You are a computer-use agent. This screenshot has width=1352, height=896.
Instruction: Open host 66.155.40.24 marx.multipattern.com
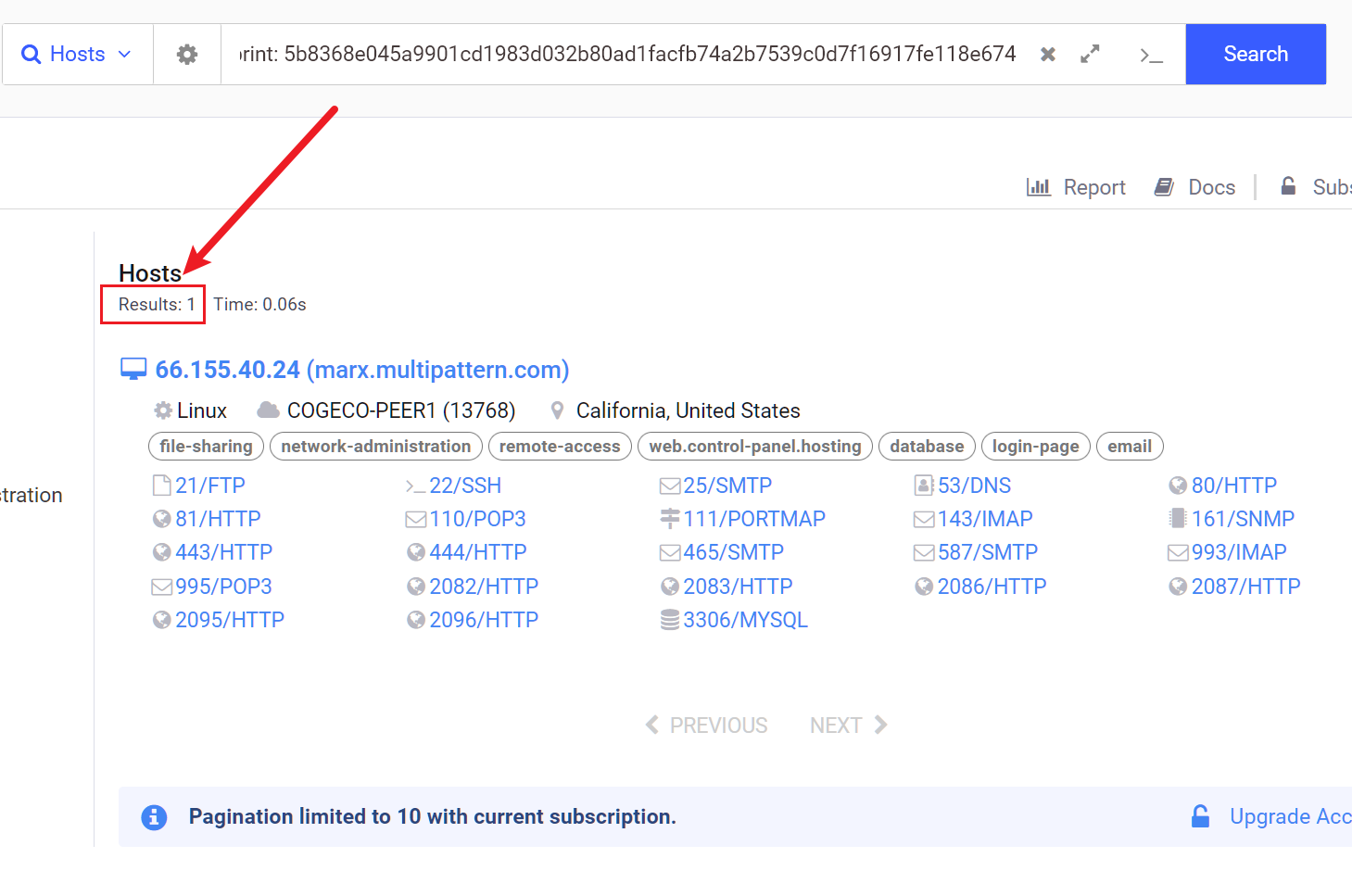[362, 370]
